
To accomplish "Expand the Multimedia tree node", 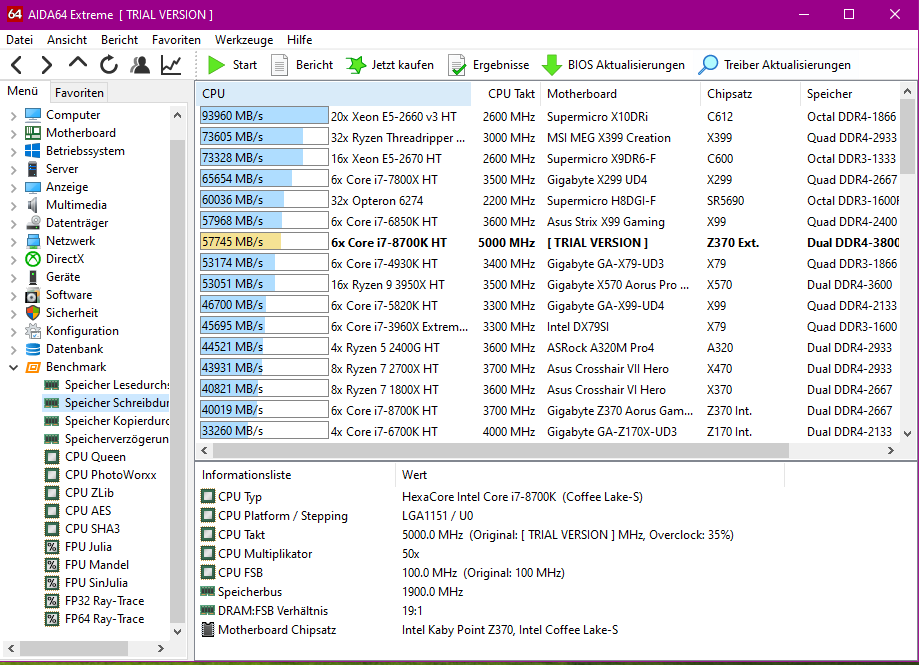I will click(13, 206).
